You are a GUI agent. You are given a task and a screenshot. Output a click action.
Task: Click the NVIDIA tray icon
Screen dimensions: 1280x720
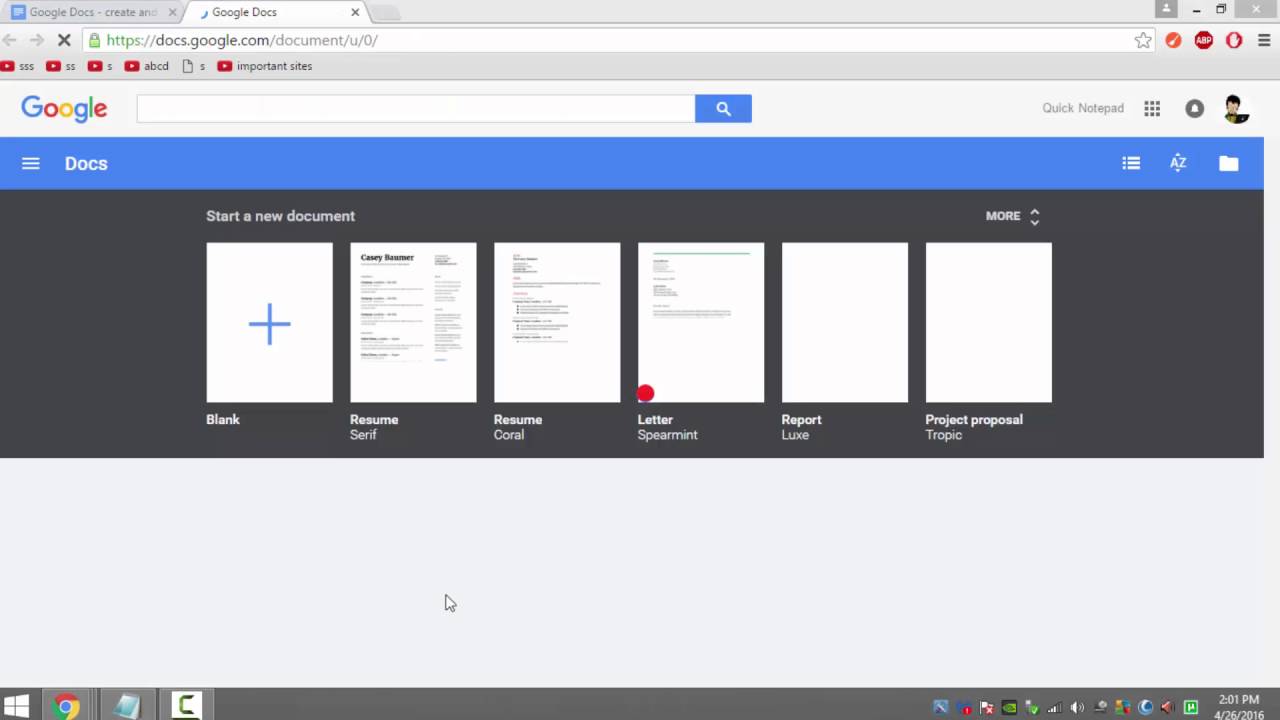point(1009,707)
